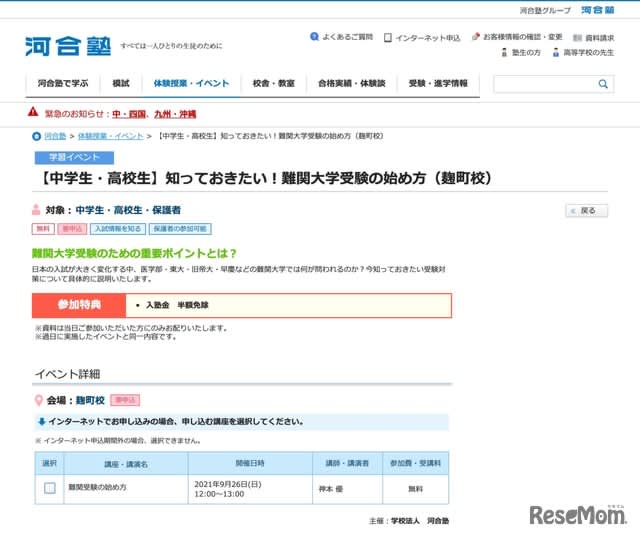Open the 校舎・教室 menu
640x538 pixels.
(273, 84)
